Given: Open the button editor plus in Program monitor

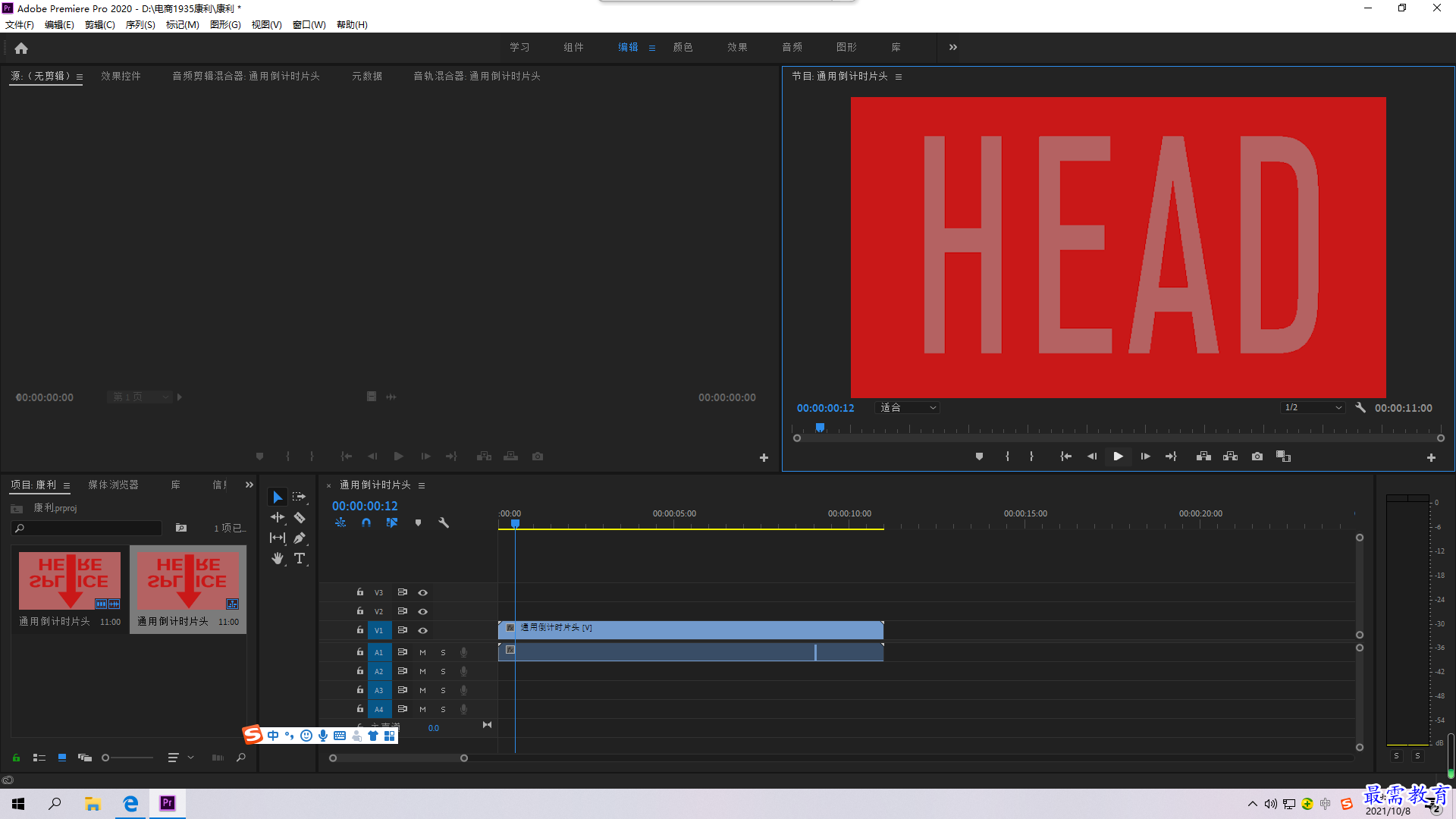Looking at the screenshot, I should [1431, 457].
